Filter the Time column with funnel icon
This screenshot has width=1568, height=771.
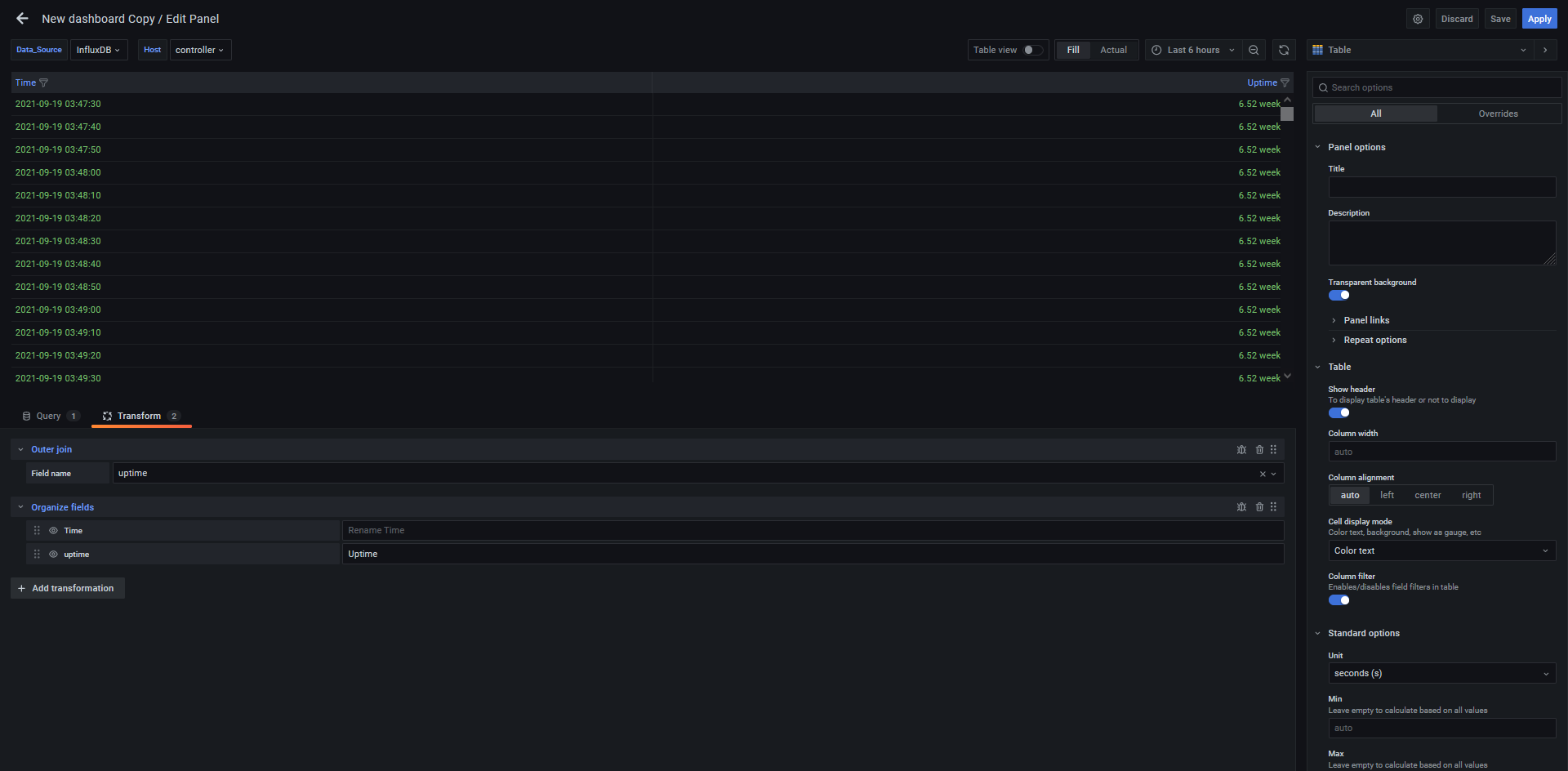pyautogui.click(x=44, y=82)
